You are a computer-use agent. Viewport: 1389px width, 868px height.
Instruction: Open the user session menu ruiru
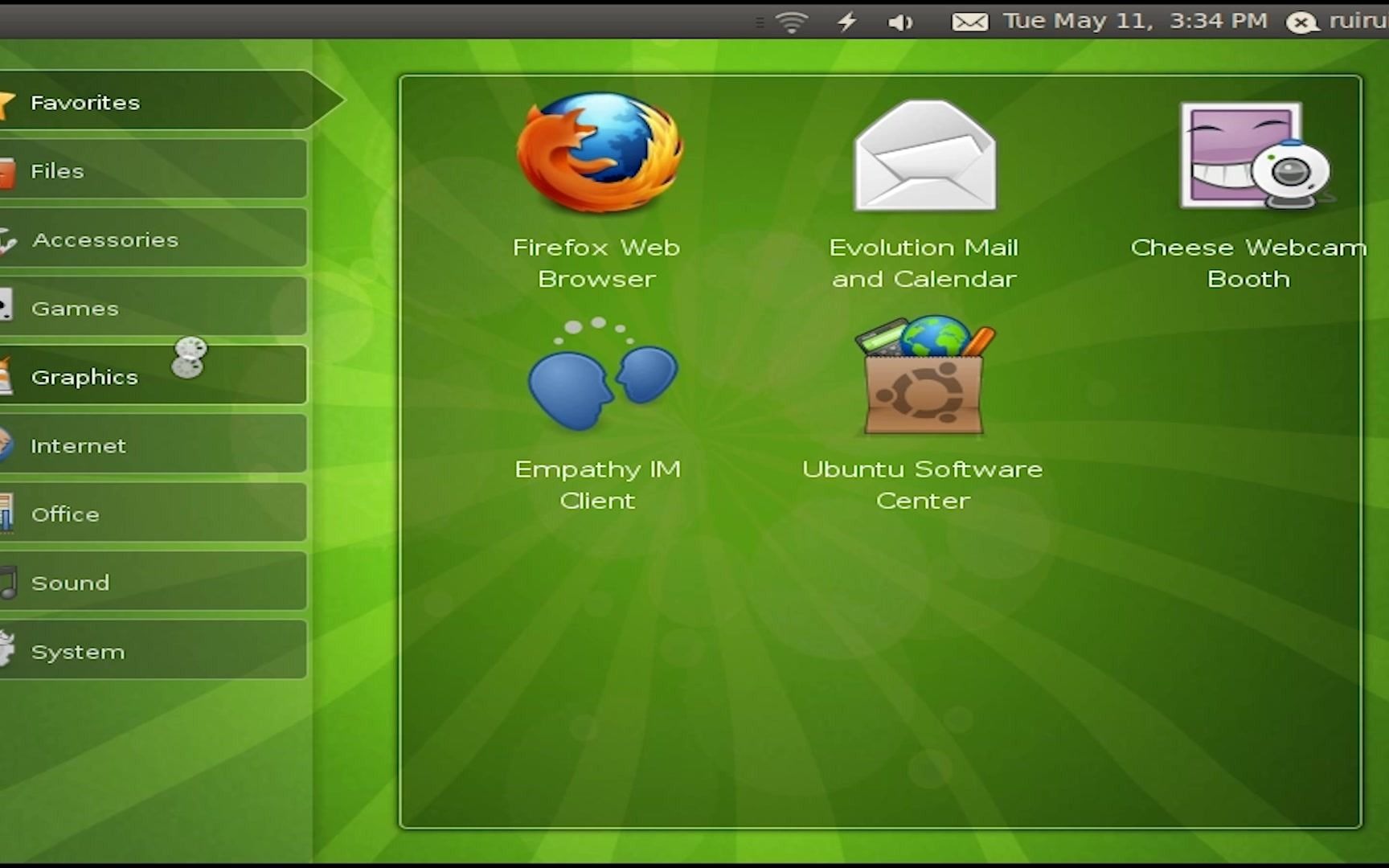(1337, 22)
